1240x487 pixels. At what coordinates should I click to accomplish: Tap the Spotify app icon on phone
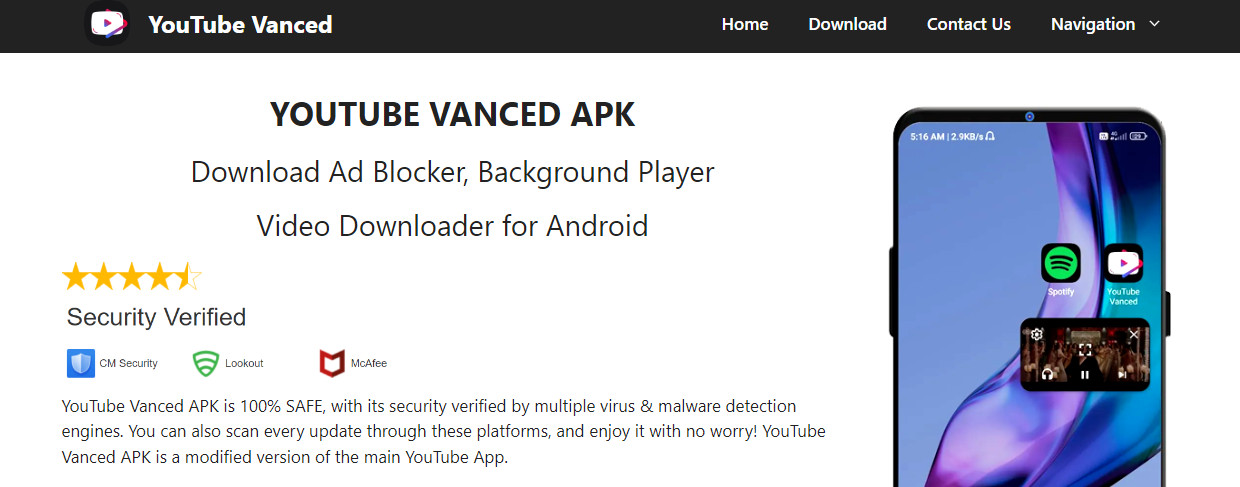(x=1060, y=263)
